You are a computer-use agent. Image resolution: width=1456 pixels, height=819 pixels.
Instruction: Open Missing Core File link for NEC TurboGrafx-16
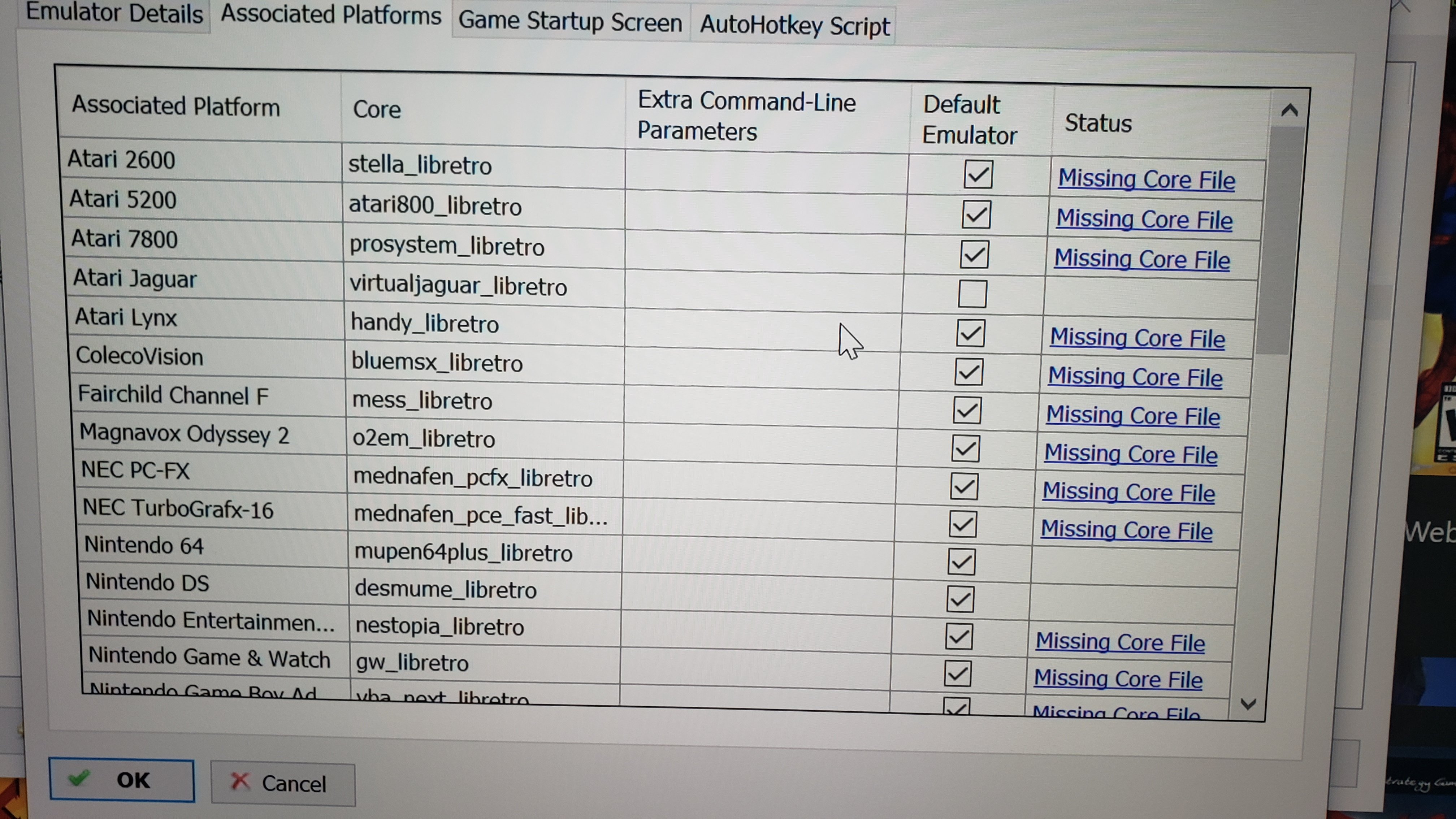(1126, 530)
